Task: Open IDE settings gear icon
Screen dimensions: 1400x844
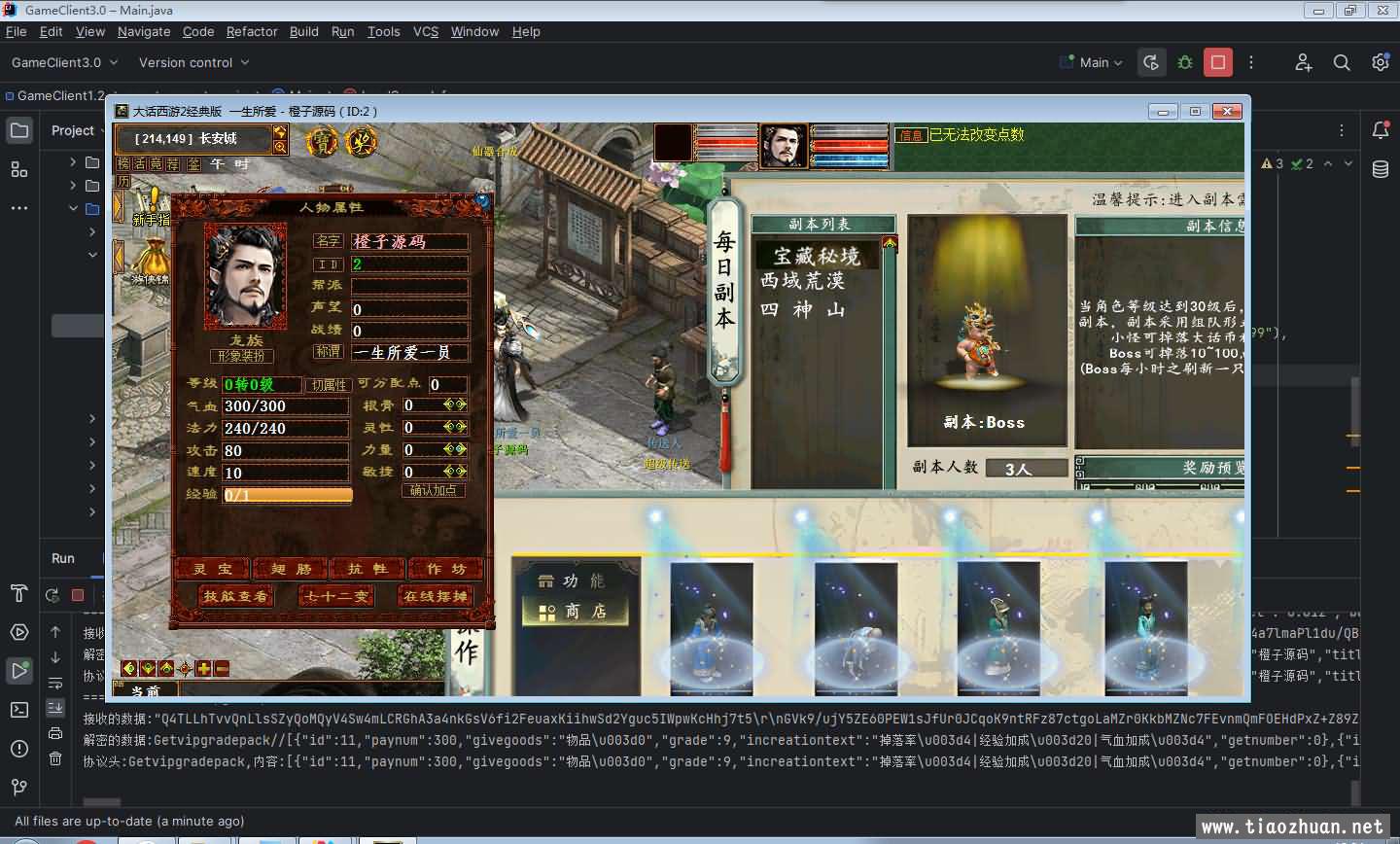Action: (x=1381, y=62)
